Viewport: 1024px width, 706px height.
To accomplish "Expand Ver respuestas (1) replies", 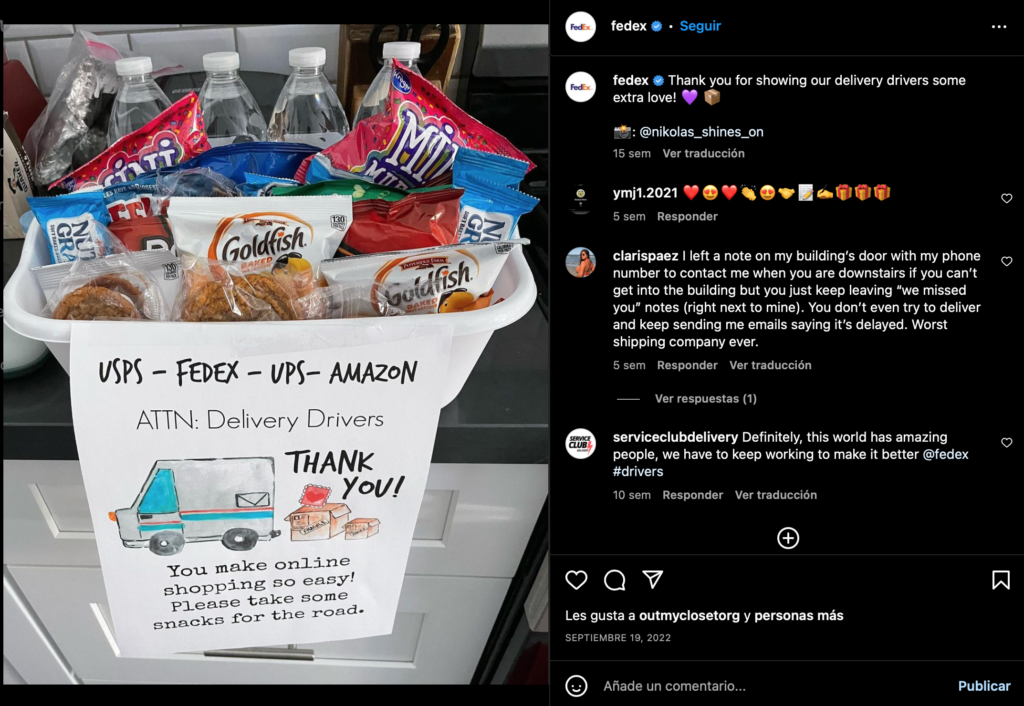I will tap(705, 398).
